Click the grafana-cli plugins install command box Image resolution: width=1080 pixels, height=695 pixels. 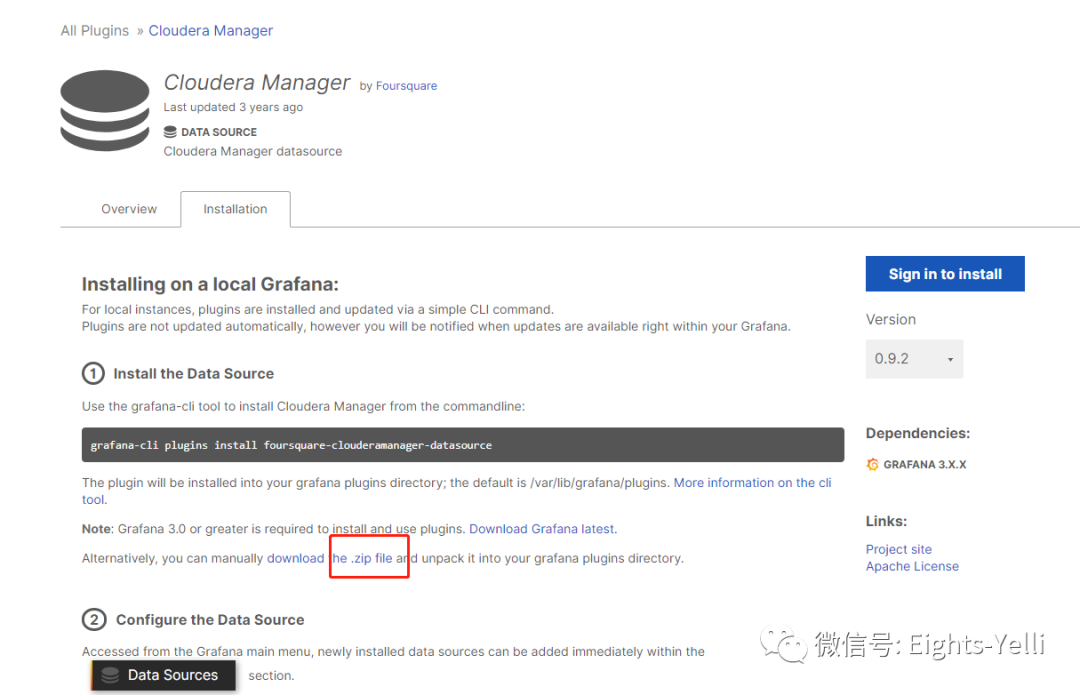(x=463, y=445)
